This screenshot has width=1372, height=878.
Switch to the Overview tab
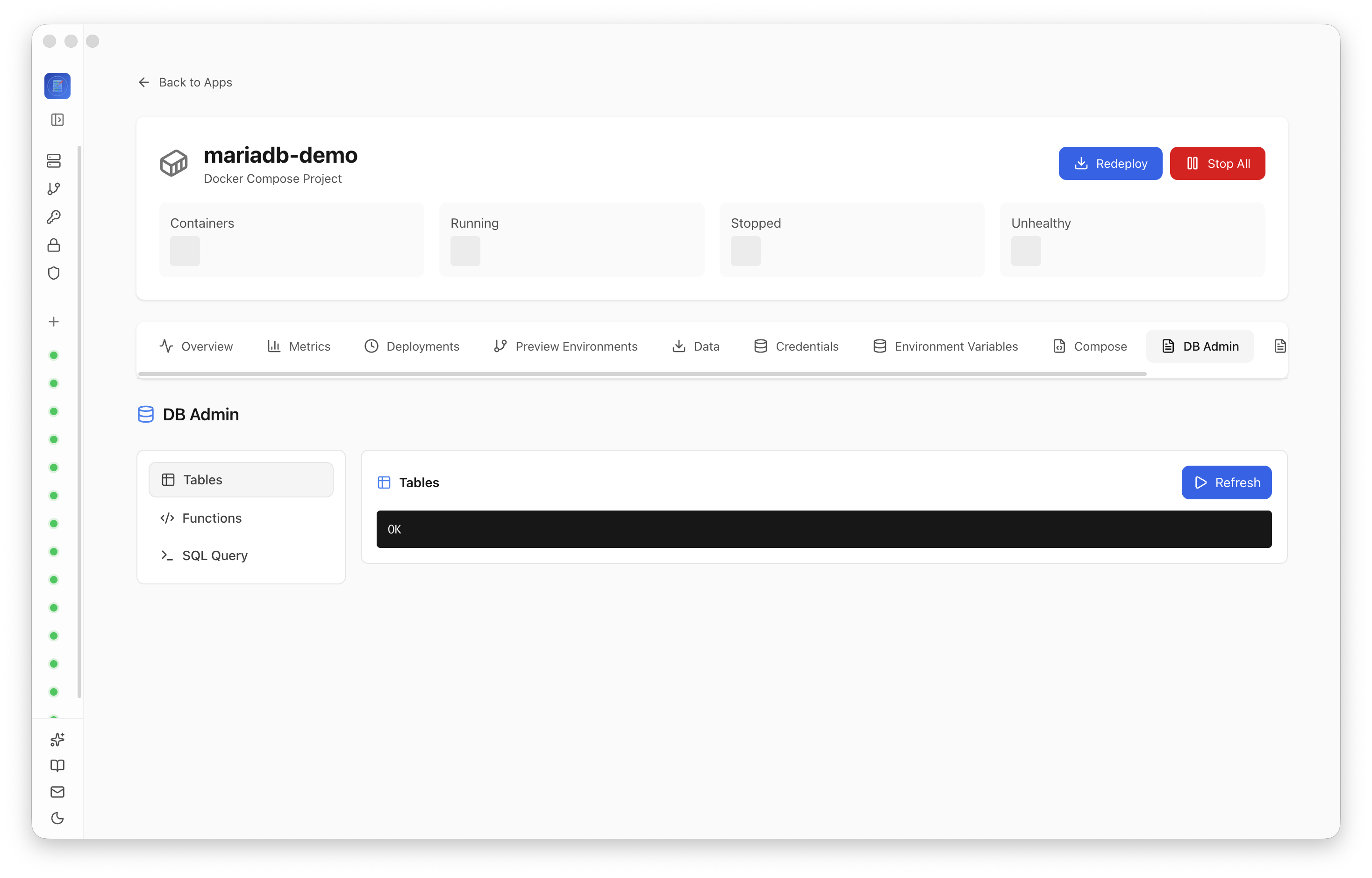point(196,346)
